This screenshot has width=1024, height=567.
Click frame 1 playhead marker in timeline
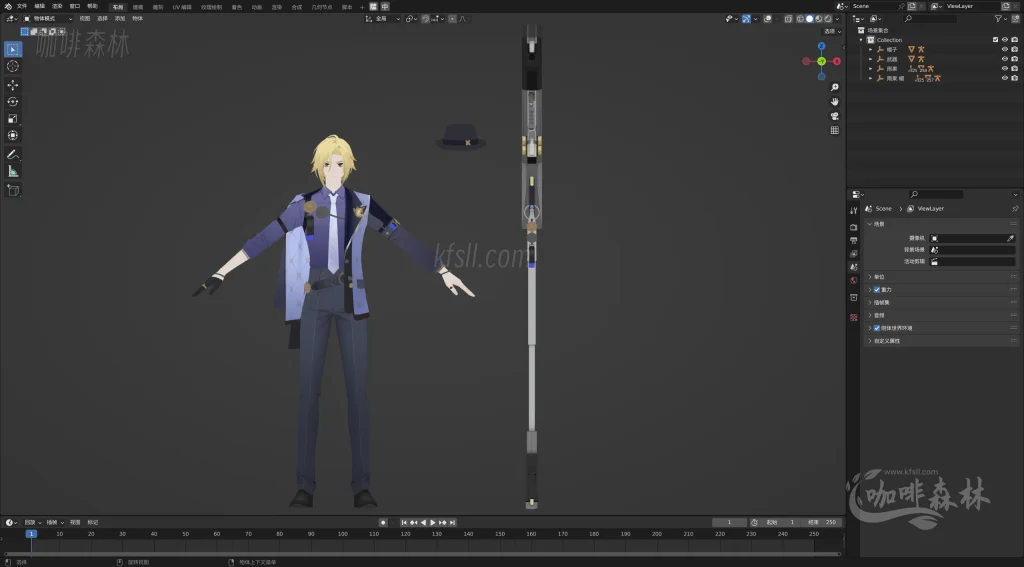click(x=31, y=534)
